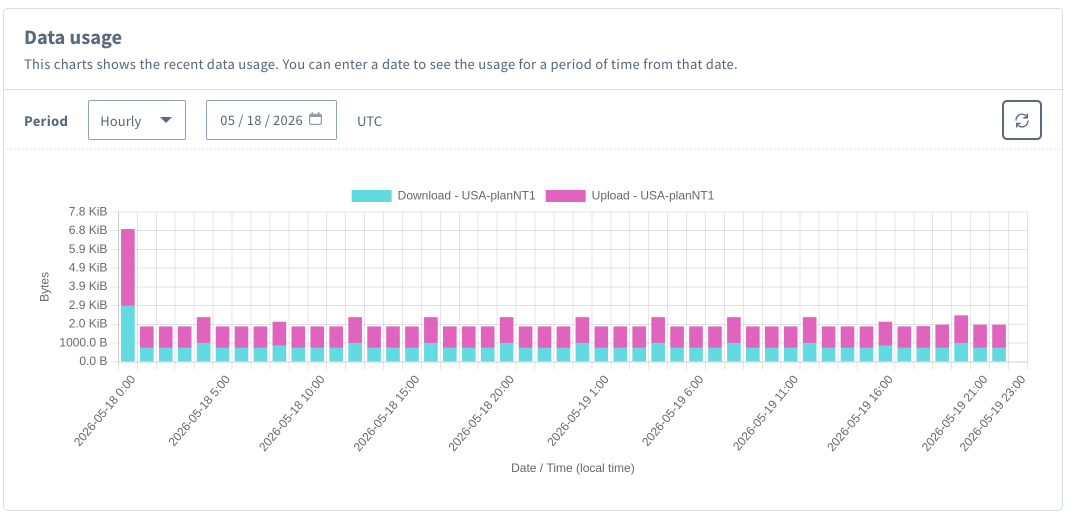This screenshot has width=1073, height=521.
Task: Click the 2026-05-19 6:00 axis label
Action: (x=675, y=411)
